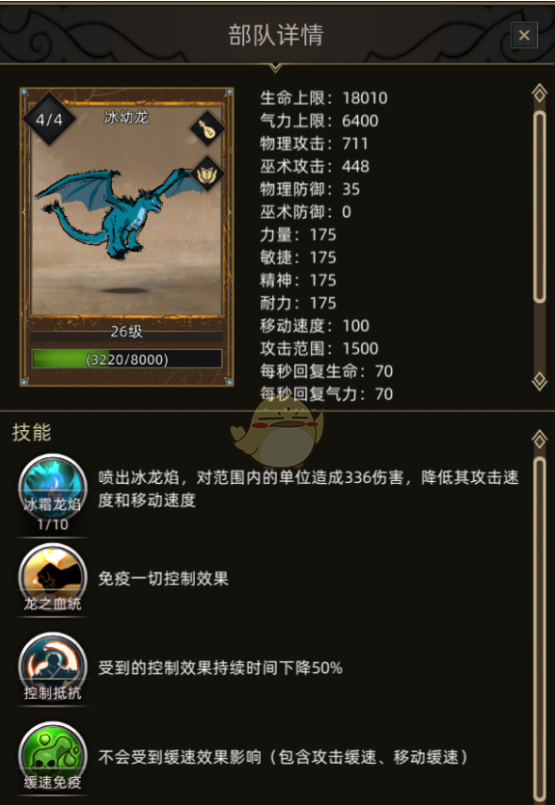Image resolution: width=555 pixels, height=805 pixels.
Task: Click the skills list scrollbar thumb
Action: pyautogui.click(x=539, y=630)
